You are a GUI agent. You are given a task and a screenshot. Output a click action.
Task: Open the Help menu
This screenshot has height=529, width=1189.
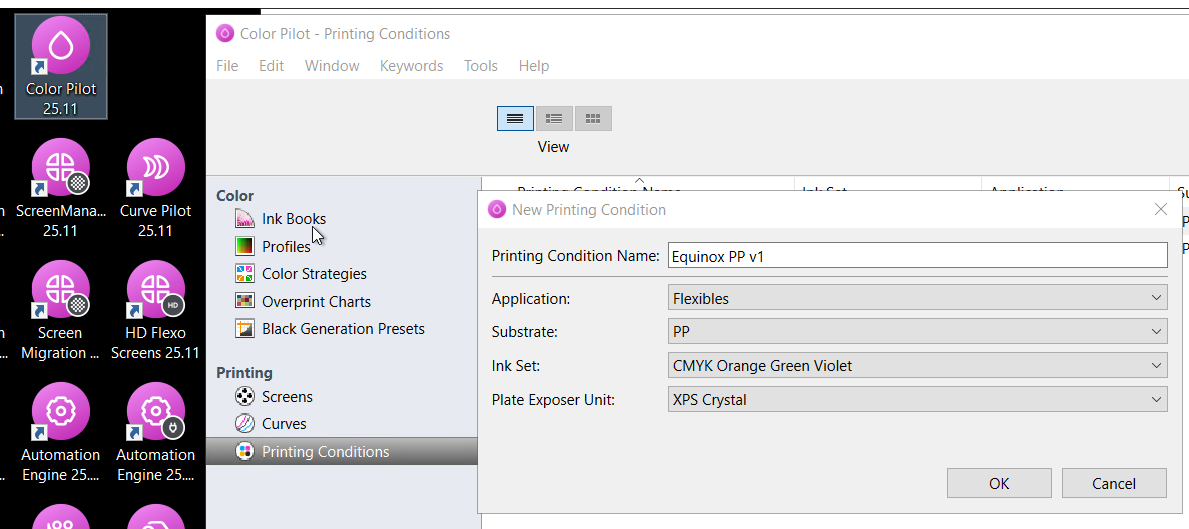534,66
